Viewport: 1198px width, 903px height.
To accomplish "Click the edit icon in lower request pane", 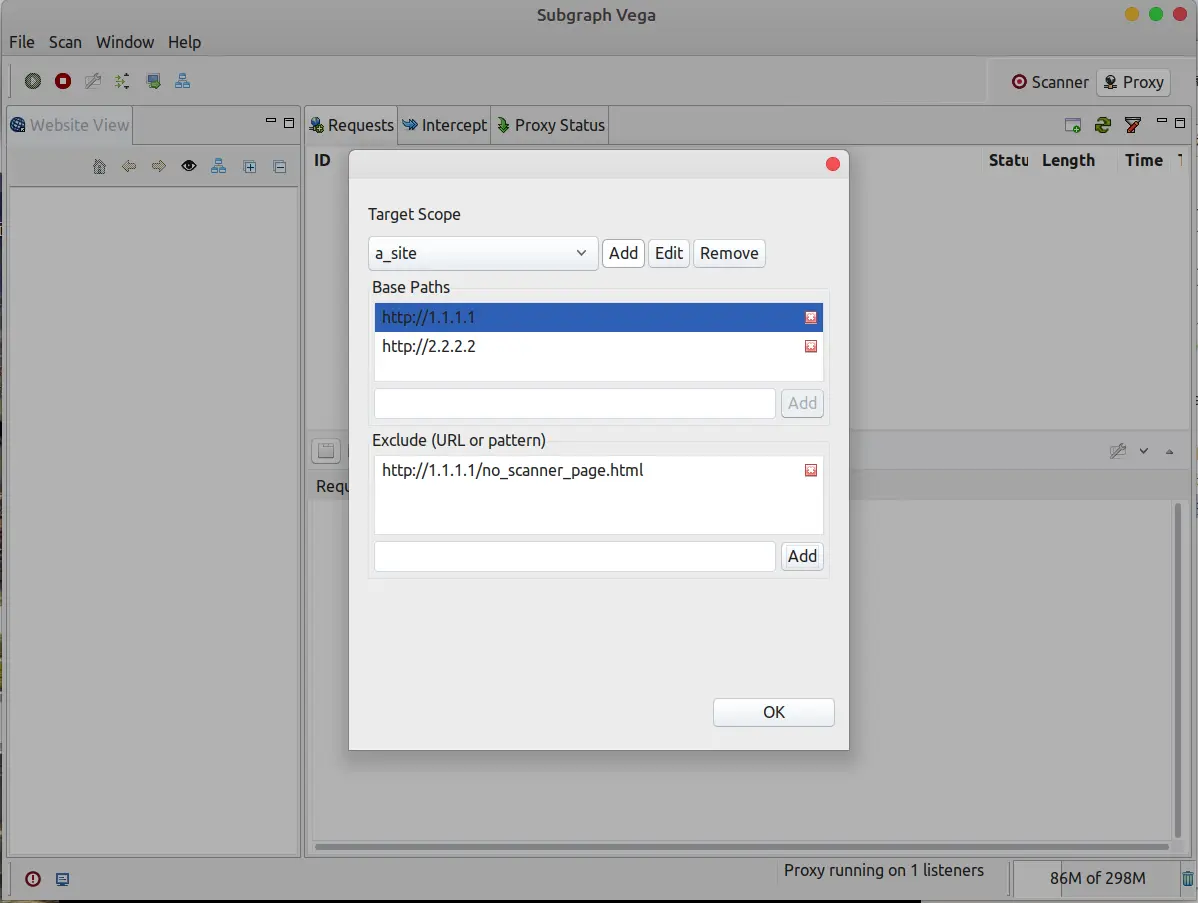I will coord(1118,451).
